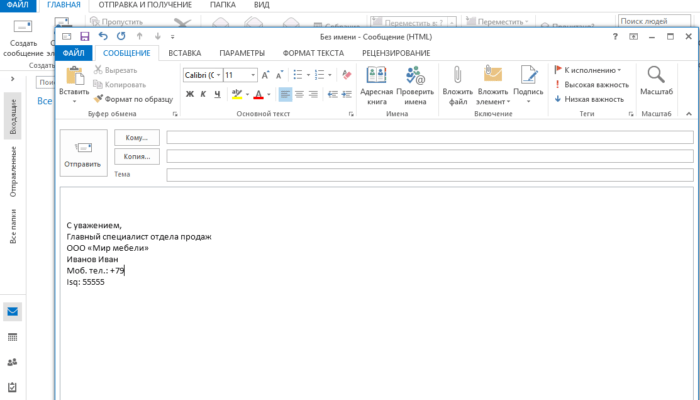
Task: Click into the To address field
Action: pos(430,138)
